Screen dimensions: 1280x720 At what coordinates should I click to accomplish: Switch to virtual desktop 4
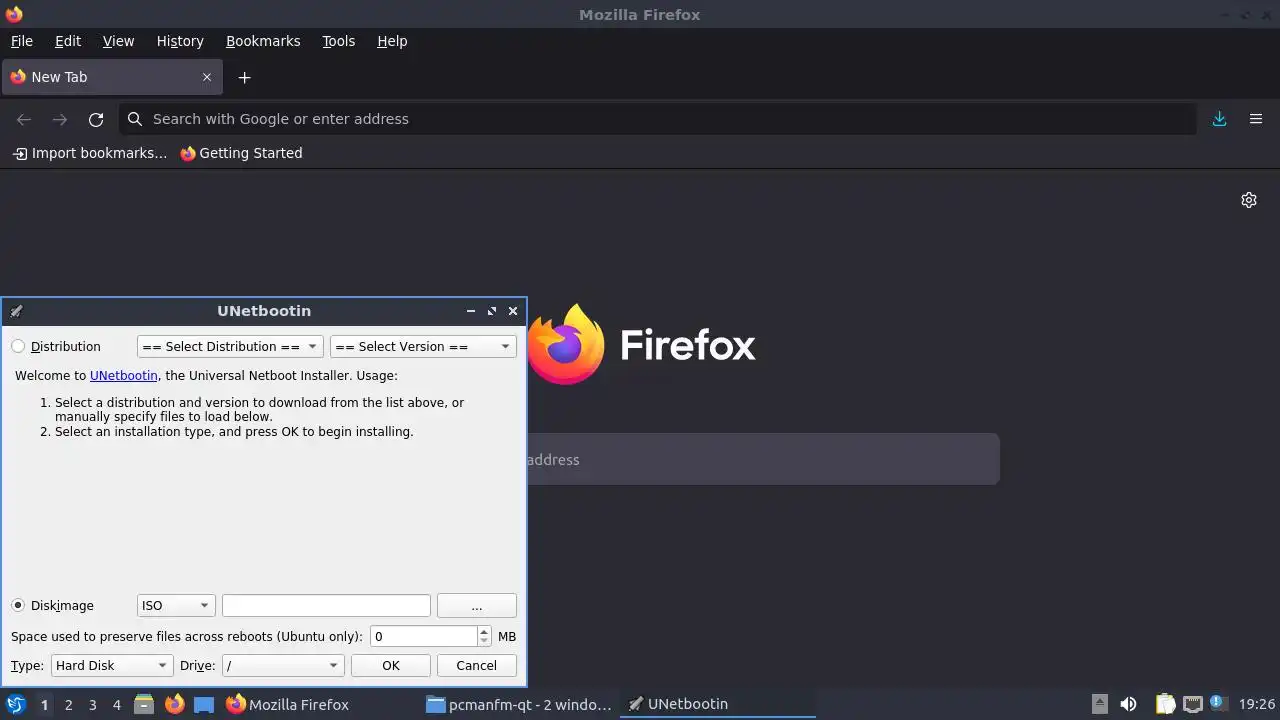116,704
